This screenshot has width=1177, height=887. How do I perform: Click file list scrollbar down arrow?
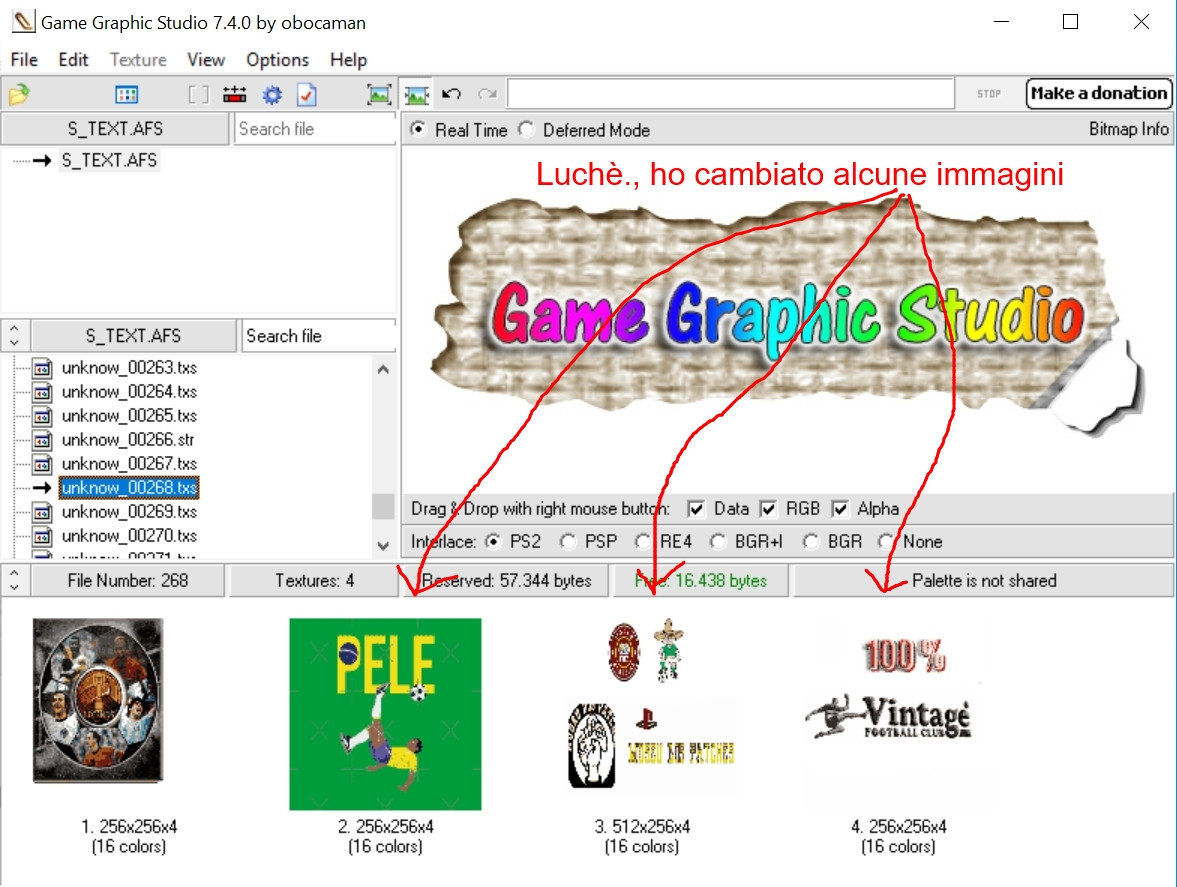point(383,546)
